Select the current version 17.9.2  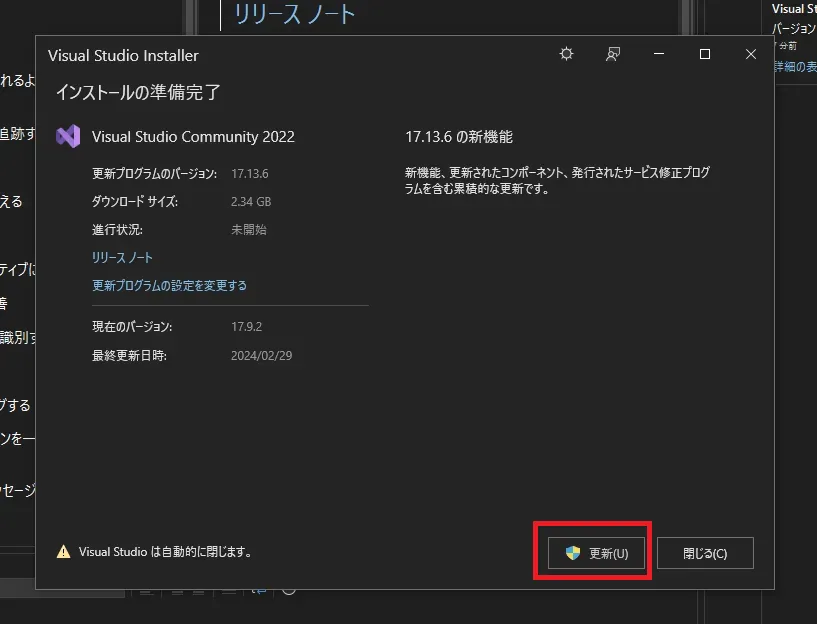(x=246, y=327)
